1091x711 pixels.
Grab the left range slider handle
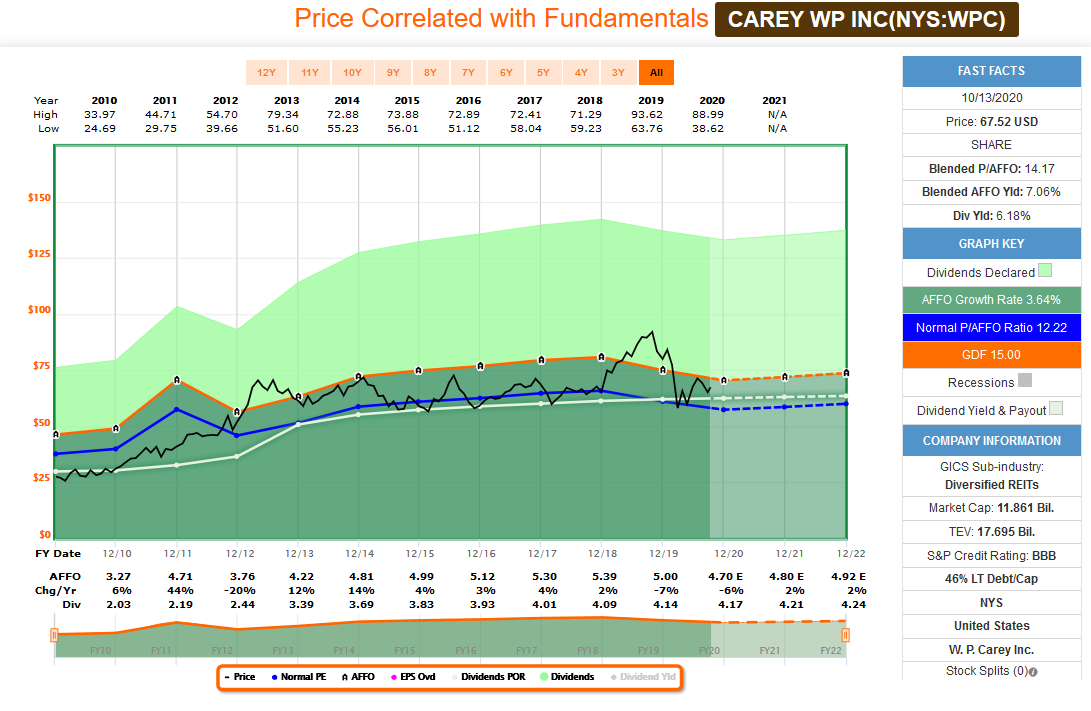[54, 634]
